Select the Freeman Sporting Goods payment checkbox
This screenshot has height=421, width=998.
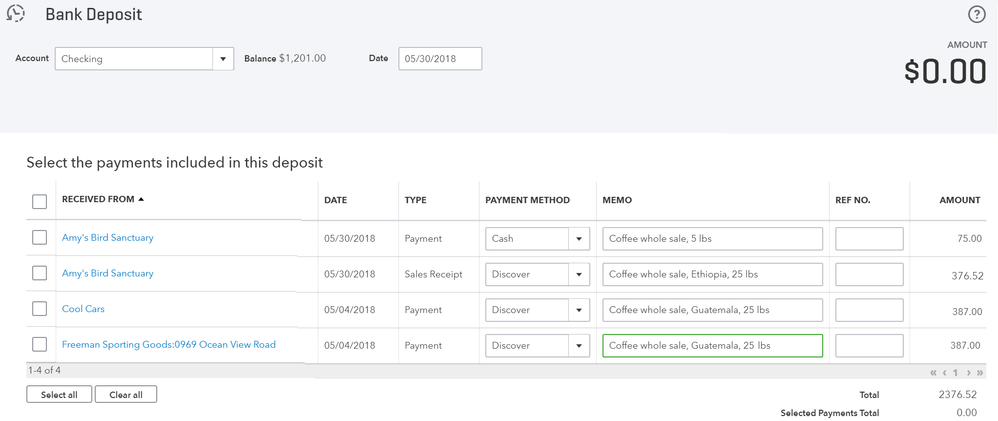pos(39,345)
